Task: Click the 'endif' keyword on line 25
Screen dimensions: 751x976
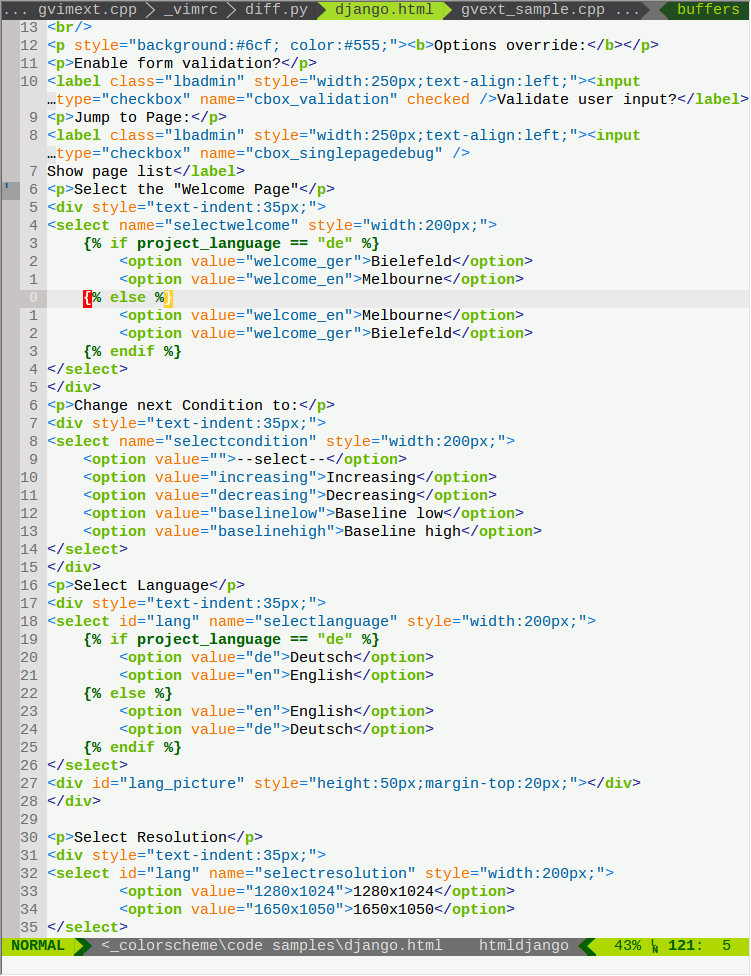Action: click(x=132, y=748)
